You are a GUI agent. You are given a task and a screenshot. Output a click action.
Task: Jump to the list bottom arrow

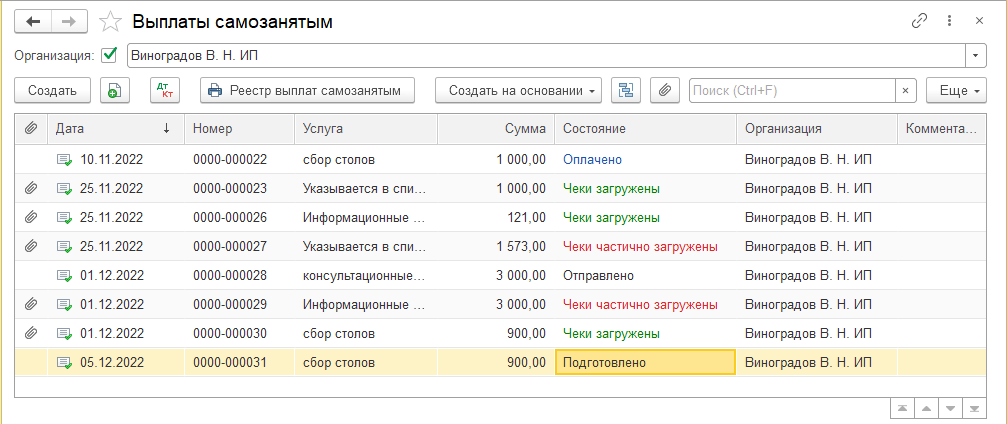coord(975,408)
